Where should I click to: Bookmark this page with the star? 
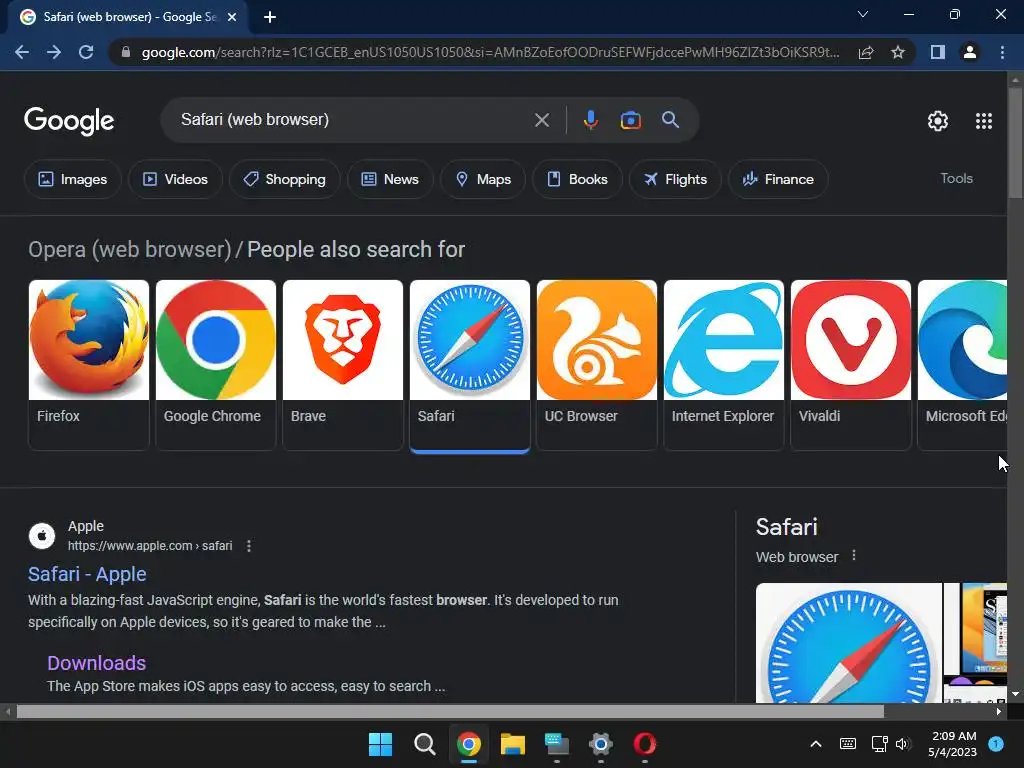[898, 52]
